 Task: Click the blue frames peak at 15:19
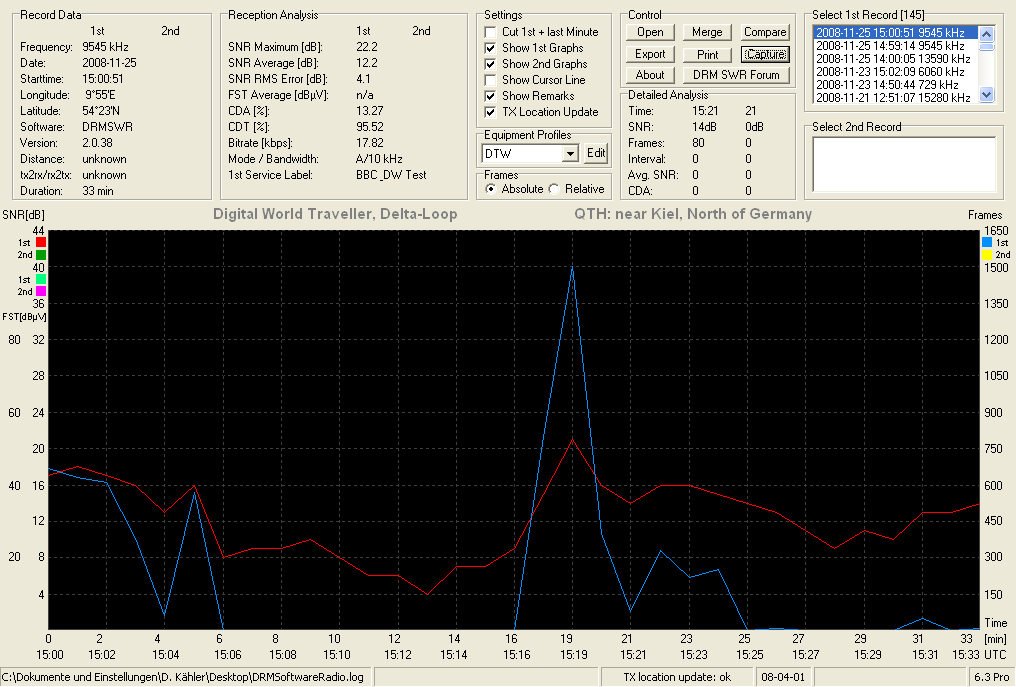pos(572,266)
